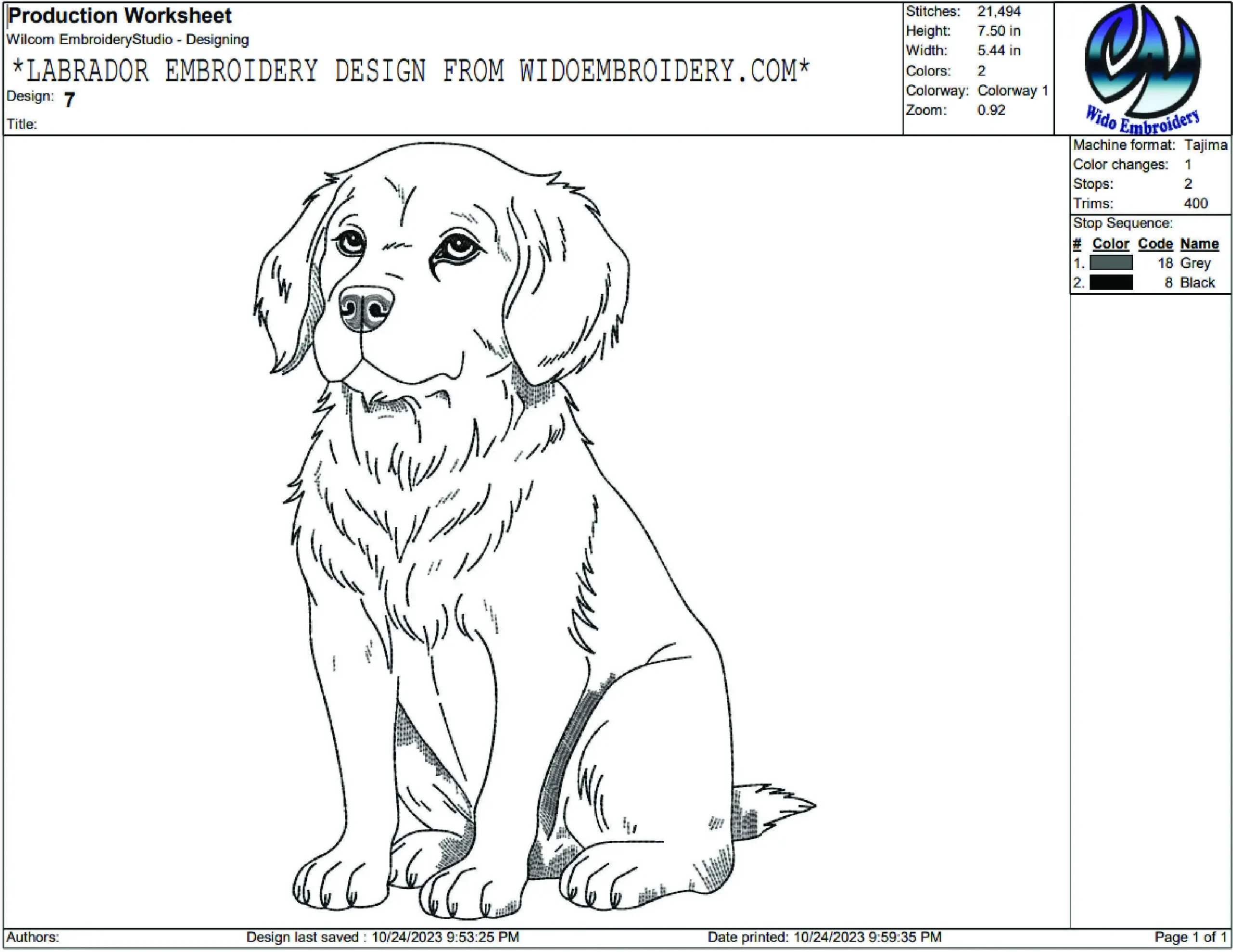
Task: Click the code 18 in Grey row
Action: [x=1165, y=263]
